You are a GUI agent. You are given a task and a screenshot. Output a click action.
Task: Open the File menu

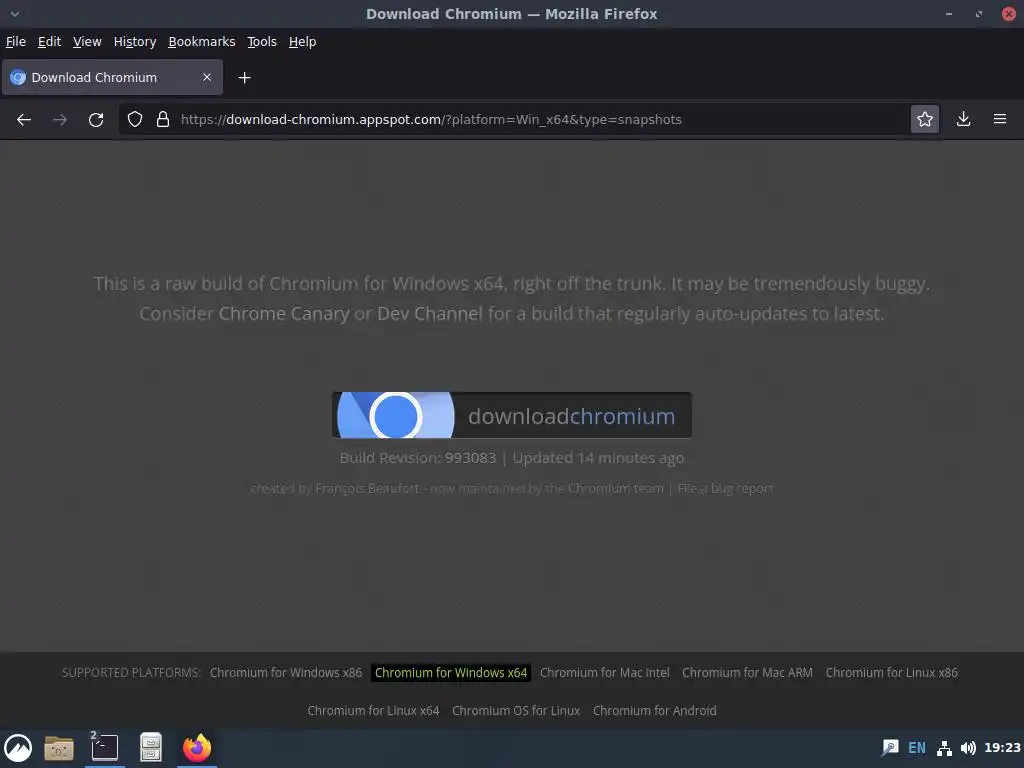pos(16,42)
